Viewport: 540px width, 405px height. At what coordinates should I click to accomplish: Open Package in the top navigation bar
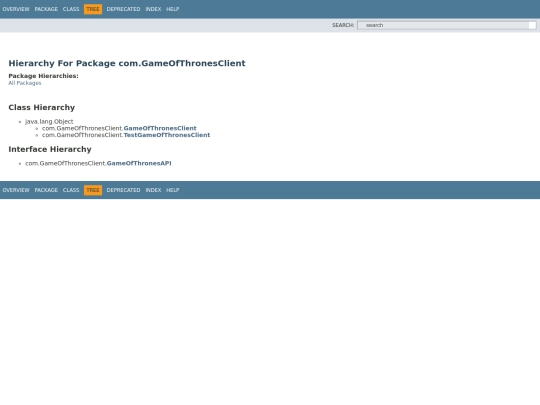click(x=46, y=9)
